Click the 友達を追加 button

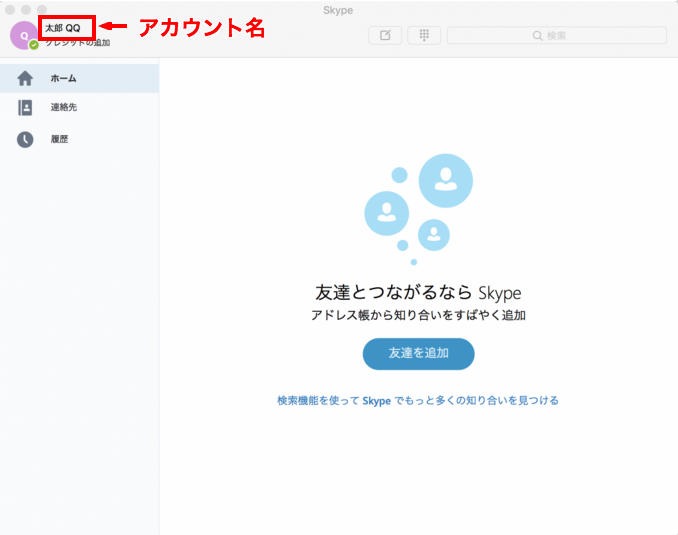pyautogui.click(x=418, y=353)
